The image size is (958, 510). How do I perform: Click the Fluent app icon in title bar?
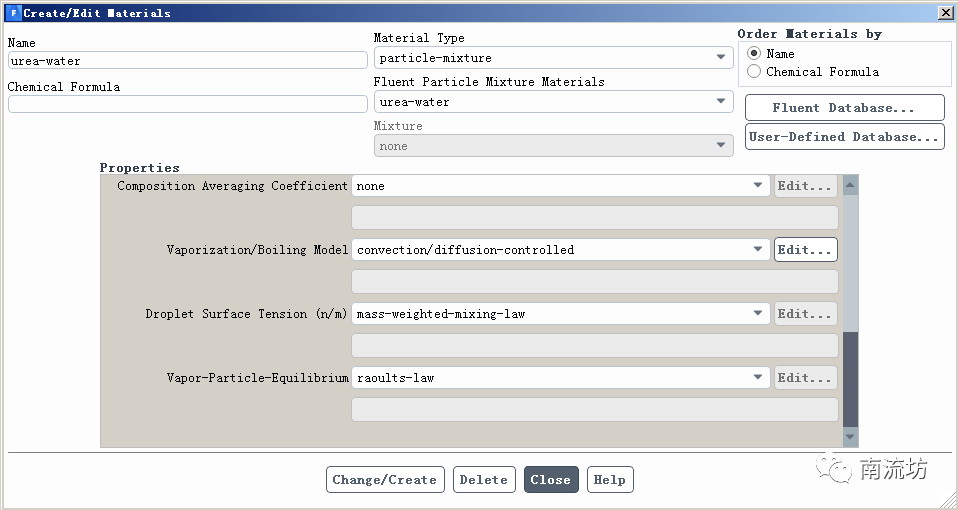(13, 13)
